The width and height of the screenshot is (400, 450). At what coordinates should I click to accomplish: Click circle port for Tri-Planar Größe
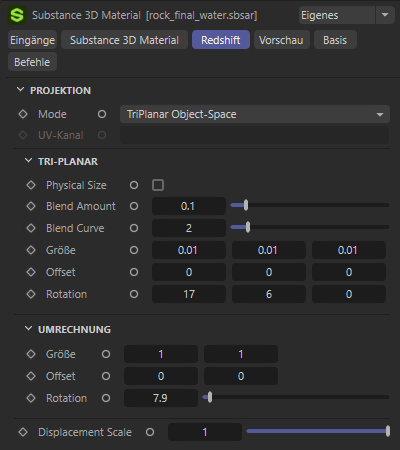coord(134,250)
